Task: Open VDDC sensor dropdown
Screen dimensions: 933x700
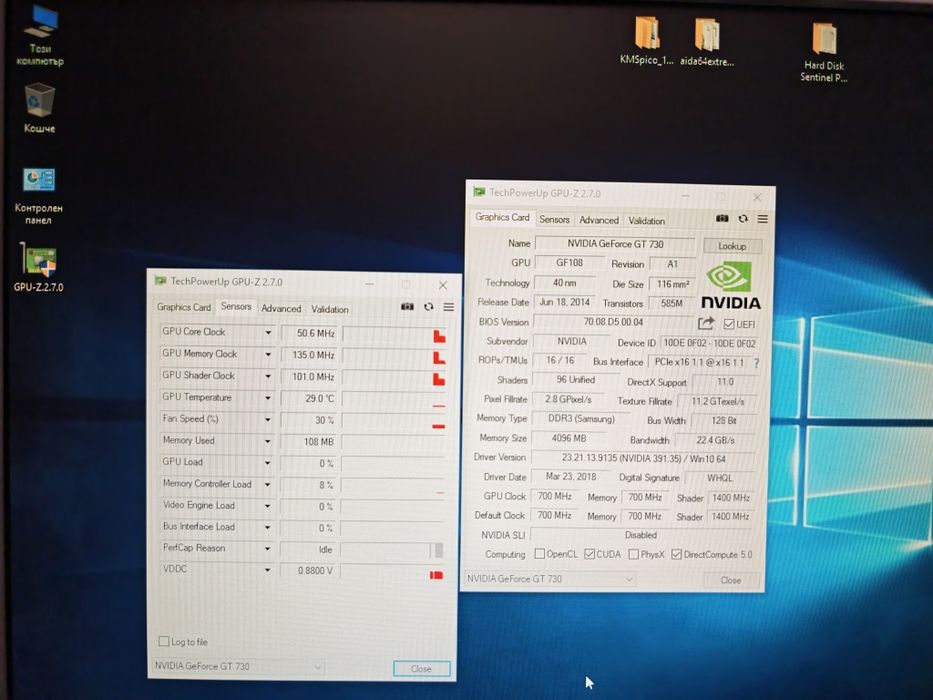Action: [268, 570]
